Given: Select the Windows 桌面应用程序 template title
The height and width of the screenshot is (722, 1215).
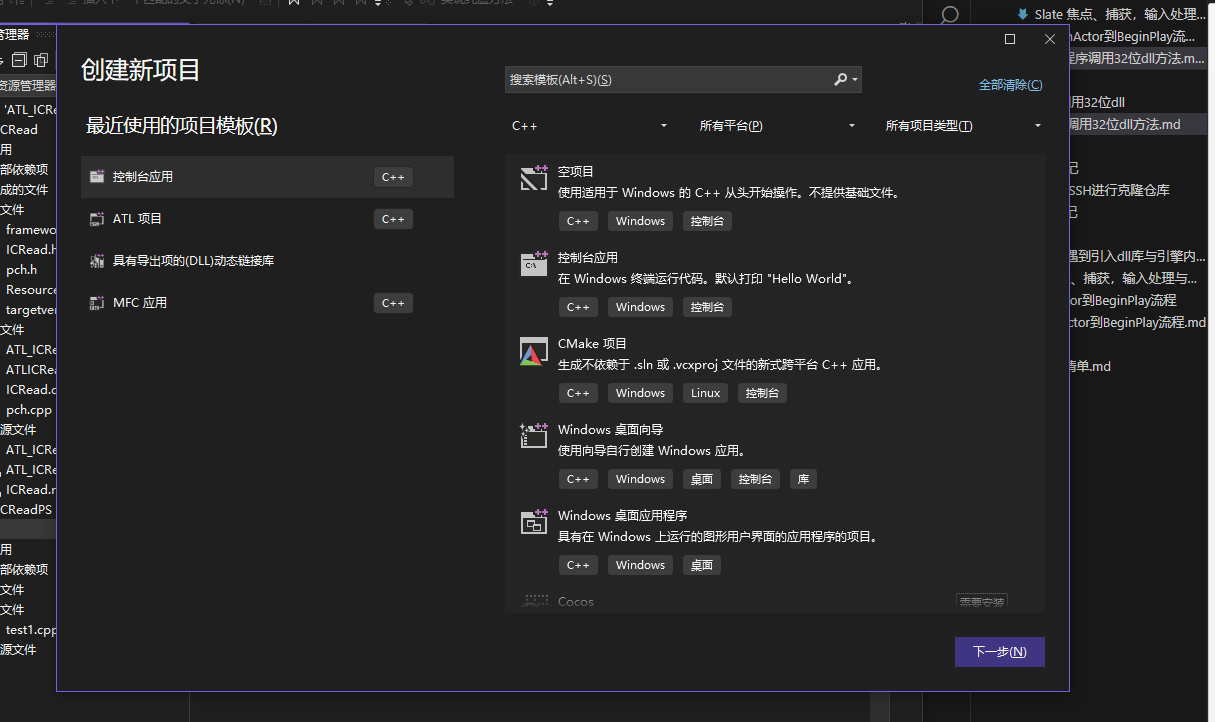Looking at the screenshot, I should [622, 516].
